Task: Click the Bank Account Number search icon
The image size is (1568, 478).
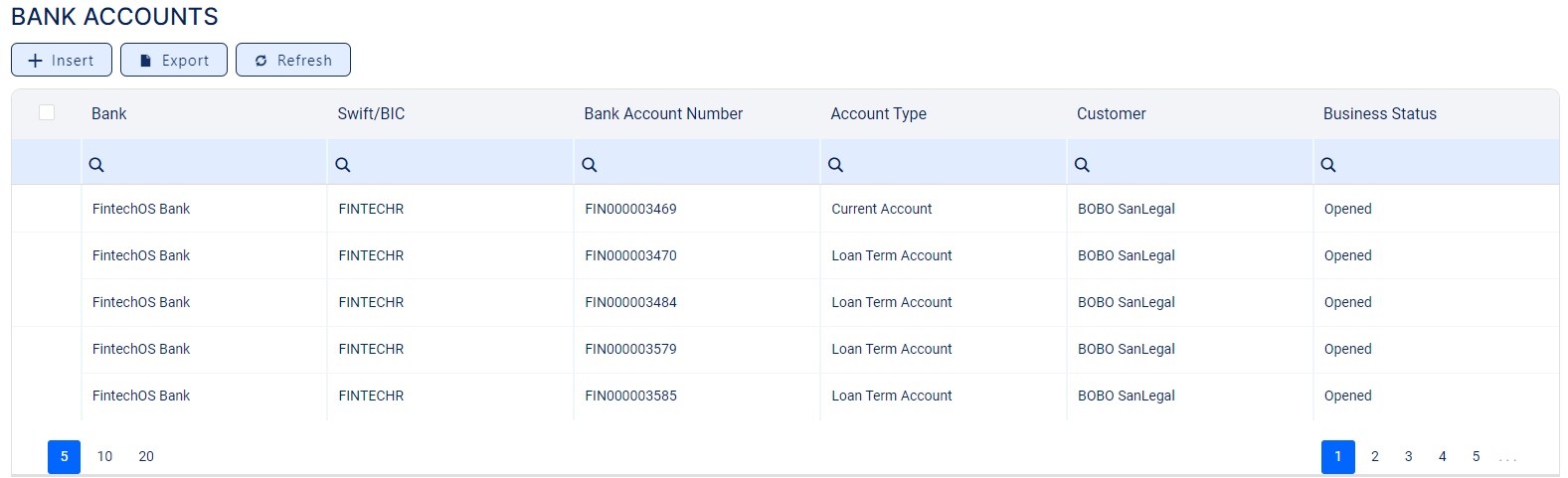Action: pyautogui.click(x=590, y=165)
